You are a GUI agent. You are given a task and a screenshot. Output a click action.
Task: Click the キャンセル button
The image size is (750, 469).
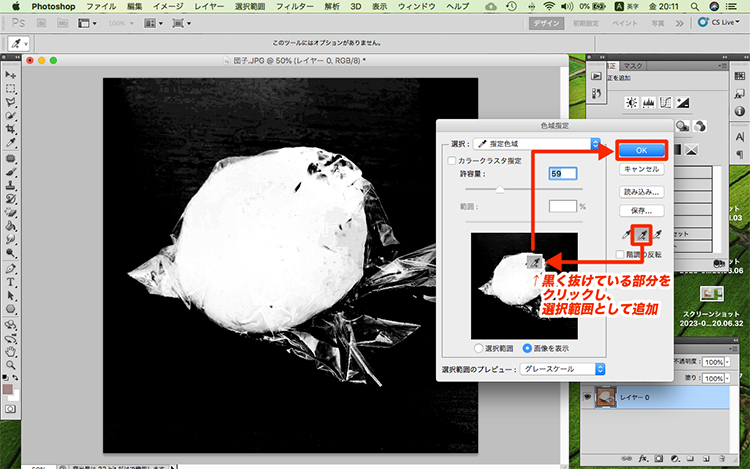click(641, 169)
